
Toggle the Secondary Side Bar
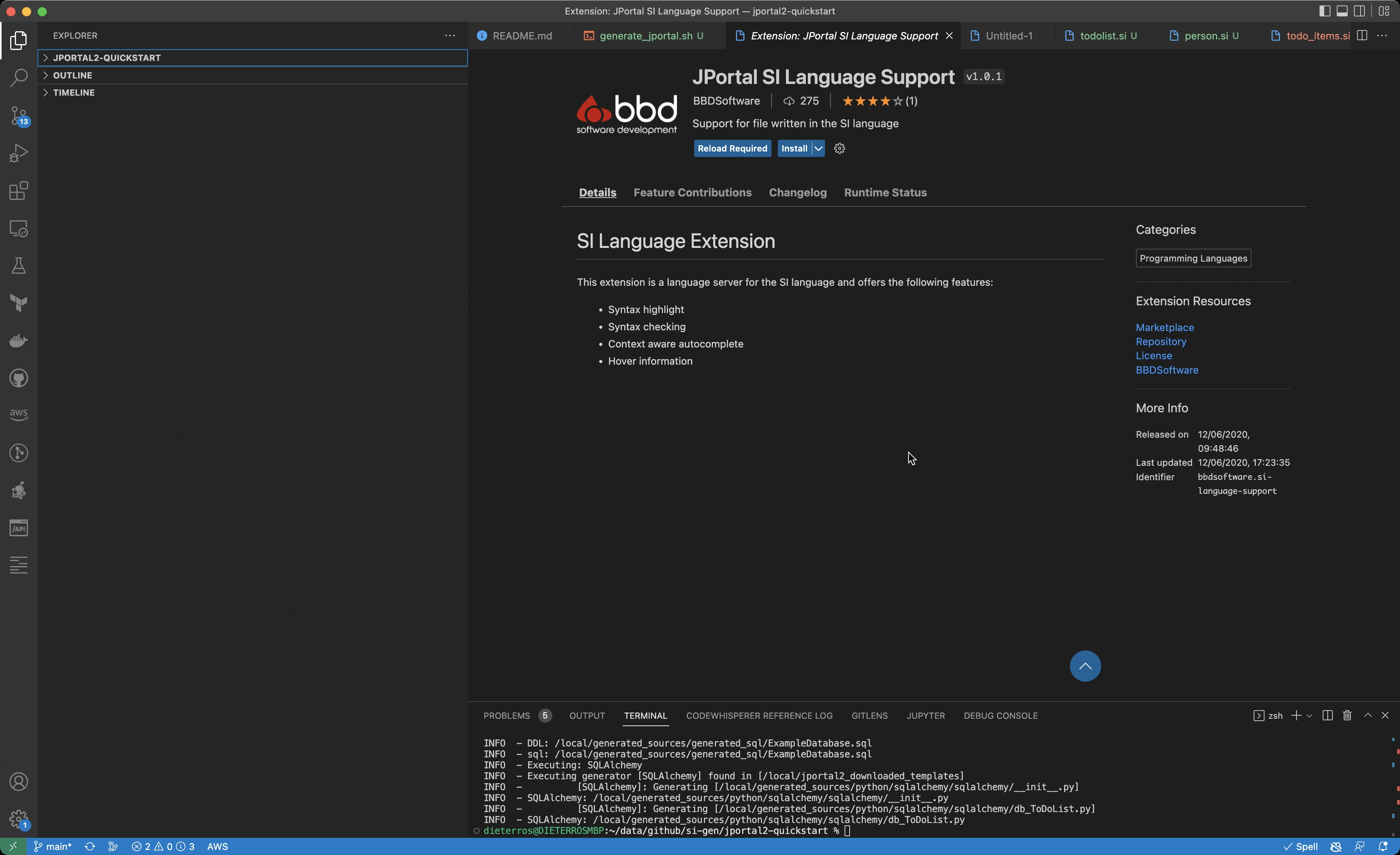1360,10
